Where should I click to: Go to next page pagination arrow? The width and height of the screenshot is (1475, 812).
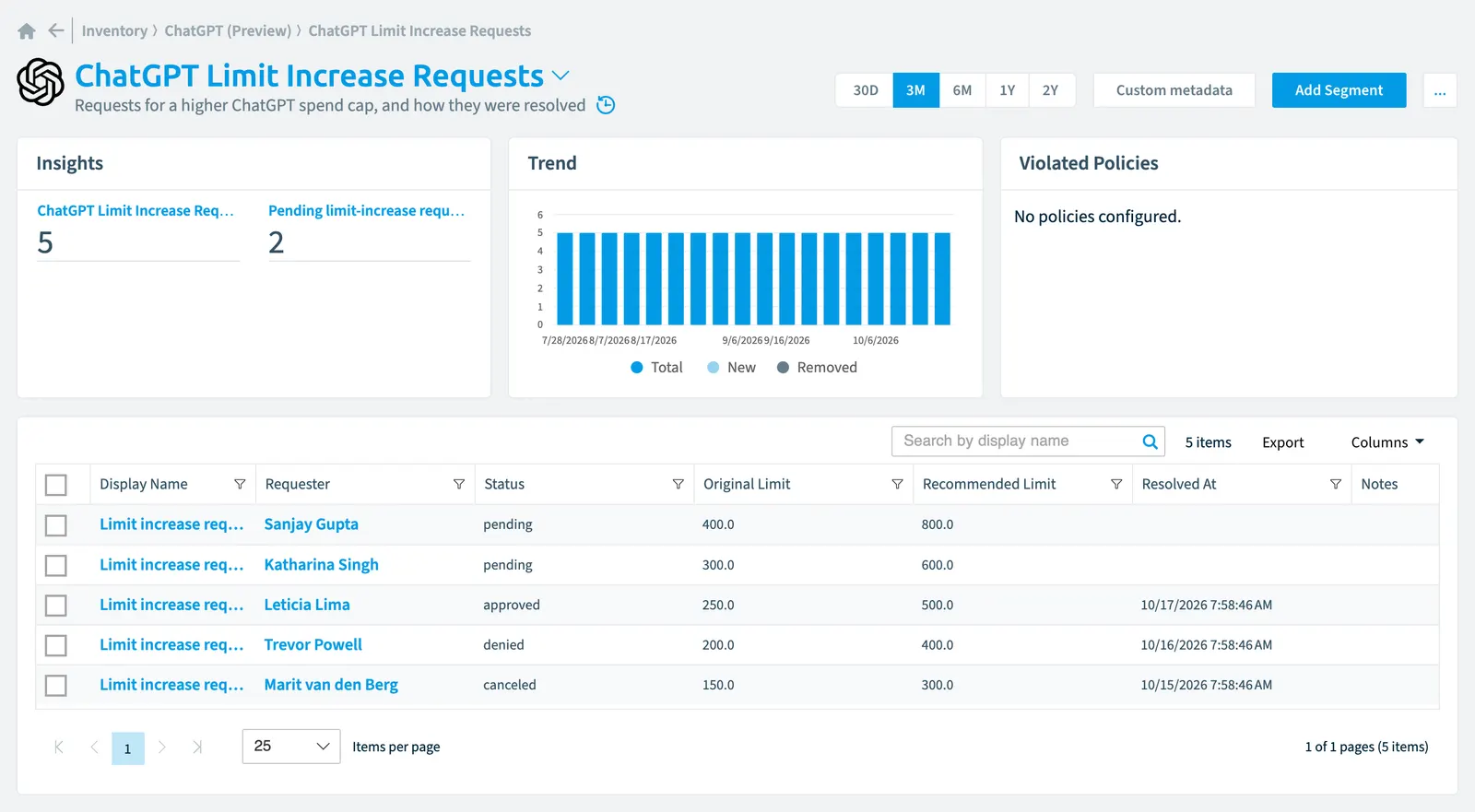tap(162, 747)
